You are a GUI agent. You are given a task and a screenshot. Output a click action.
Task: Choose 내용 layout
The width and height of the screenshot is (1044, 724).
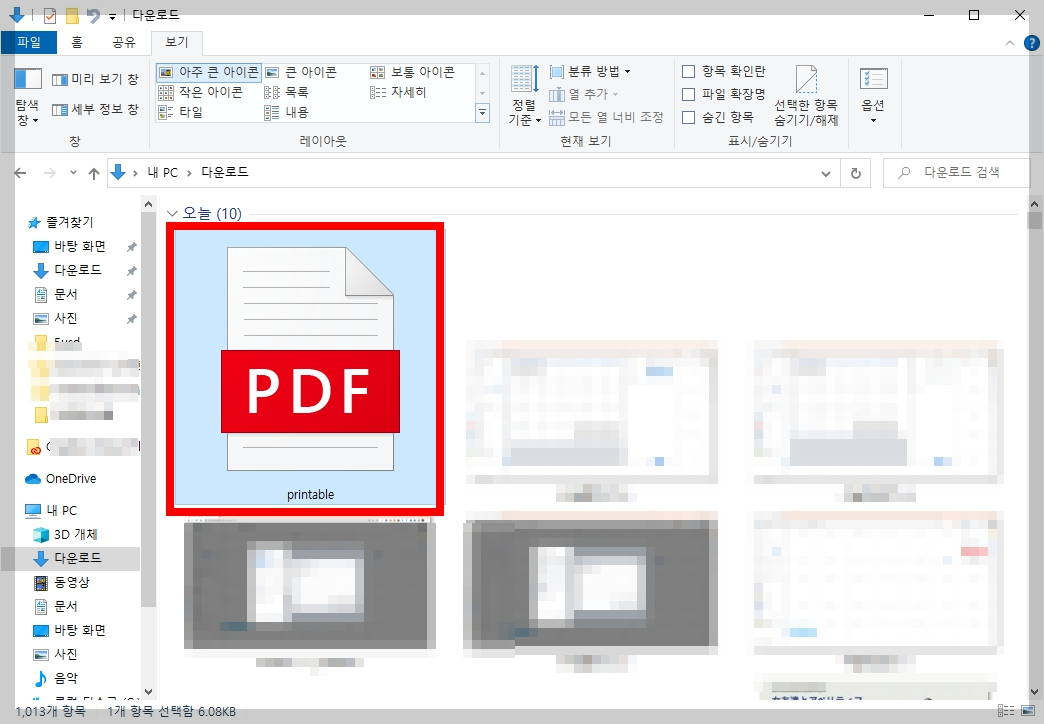286,112
